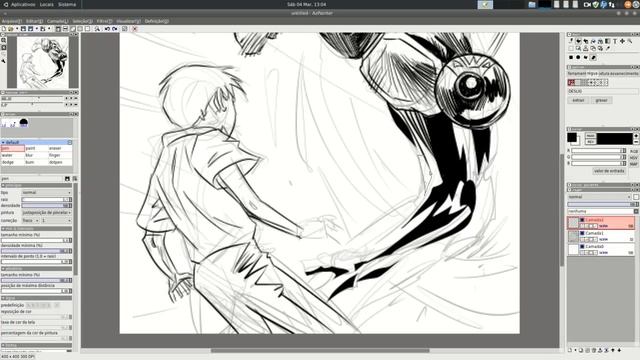Open dropdown arrow beside open icon
The width and height of the screenshot is (640, 360).
pyautogui.click(x=17, y=29)
